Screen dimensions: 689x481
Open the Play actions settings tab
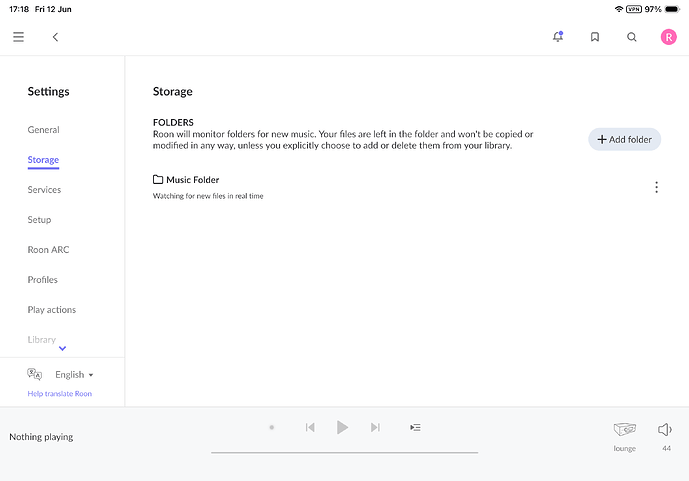point(52,310)
